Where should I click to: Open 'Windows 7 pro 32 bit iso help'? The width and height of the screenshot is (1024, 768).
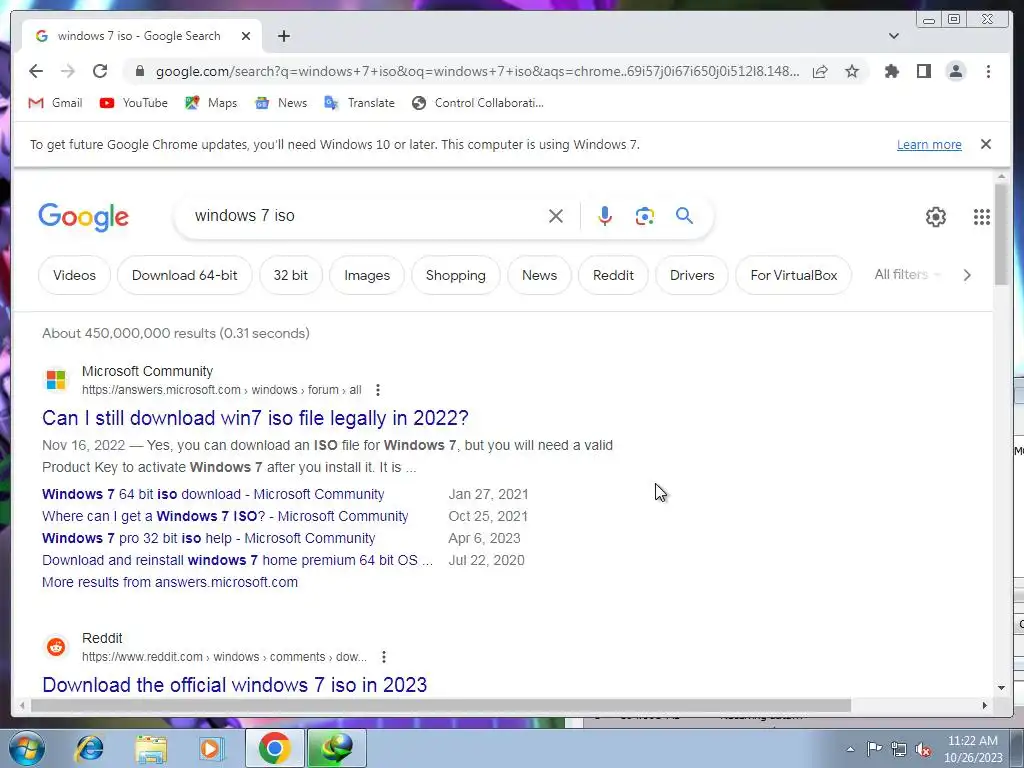pyautogui.click(x=208, y=539)
